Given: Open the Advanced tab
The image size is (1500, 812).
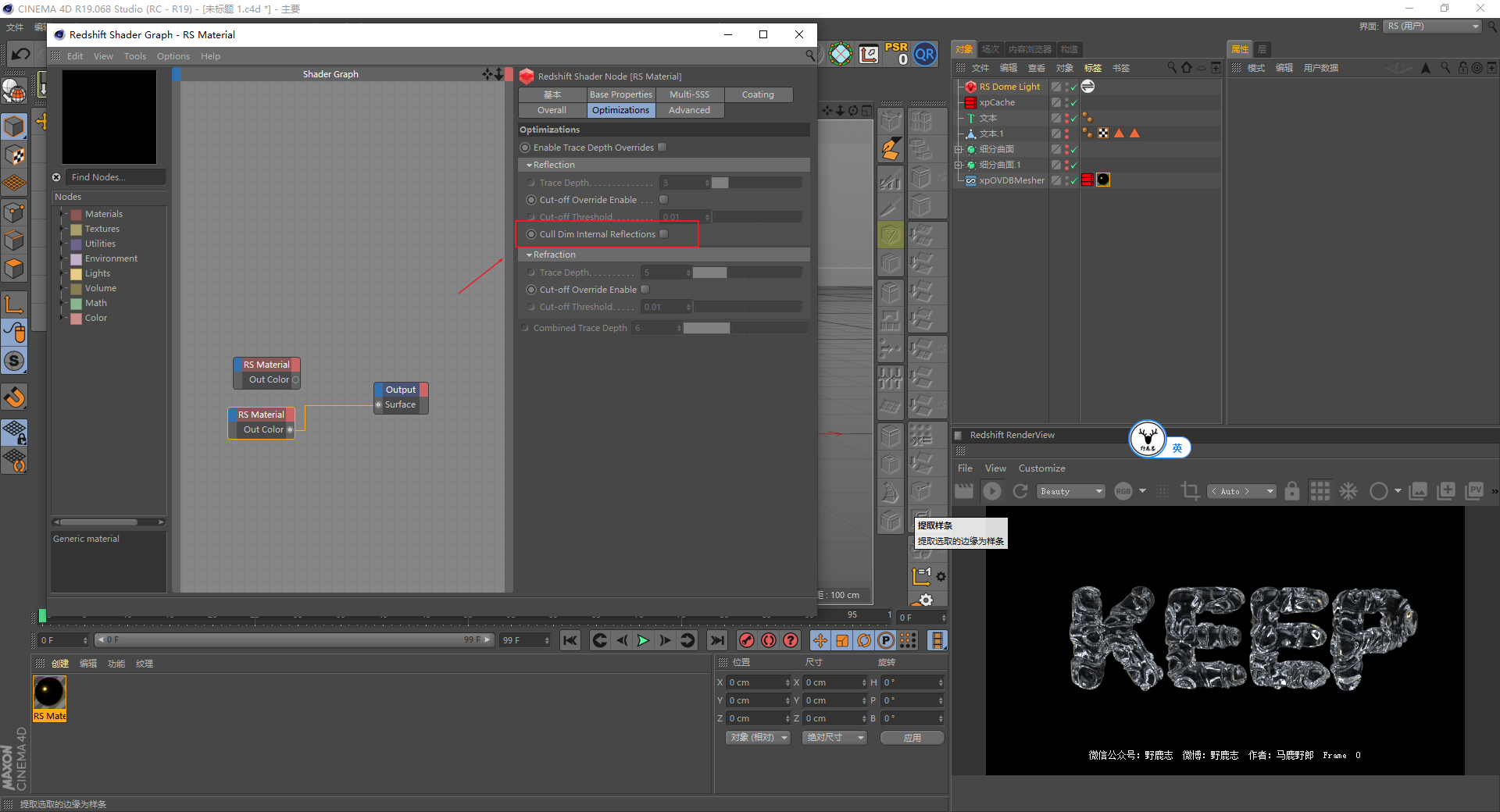Looking at the screenshot, I should pos(689,110).
